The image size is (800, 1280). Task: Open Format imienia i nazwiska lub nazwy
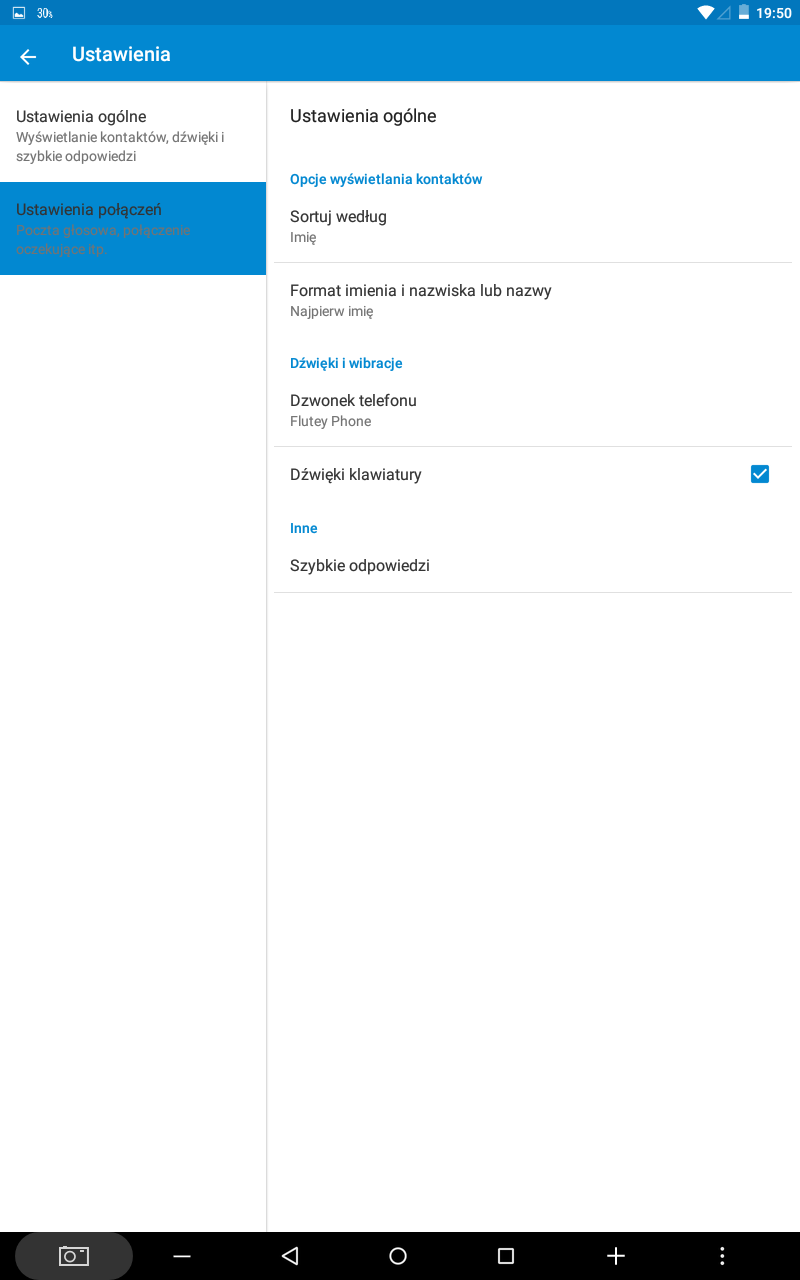(533, 300)
